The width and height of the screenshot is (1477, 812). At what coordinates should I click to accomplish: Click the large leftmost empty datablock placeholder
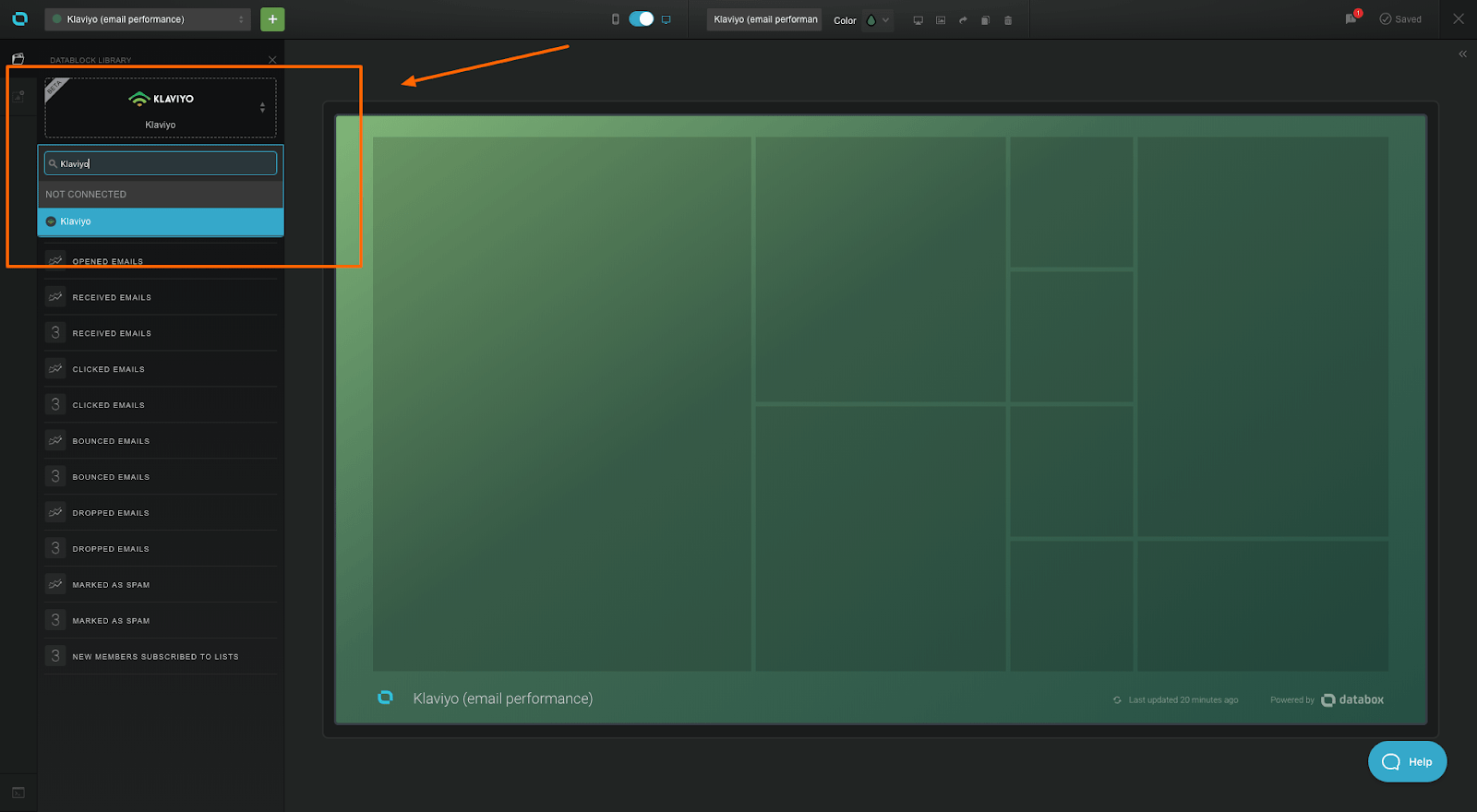click(562, 403)
